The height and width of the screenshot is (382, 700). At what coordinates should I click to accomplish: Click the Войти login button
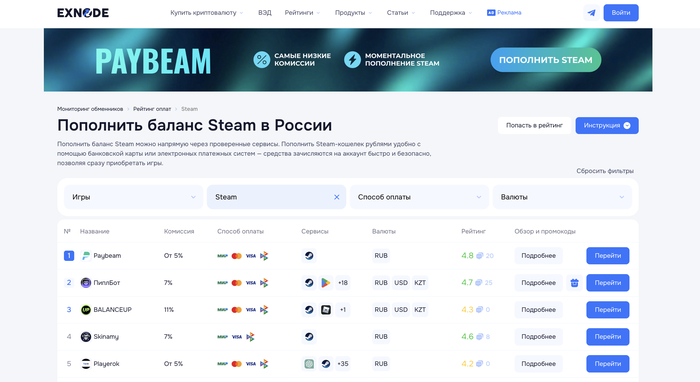point(621,12)
